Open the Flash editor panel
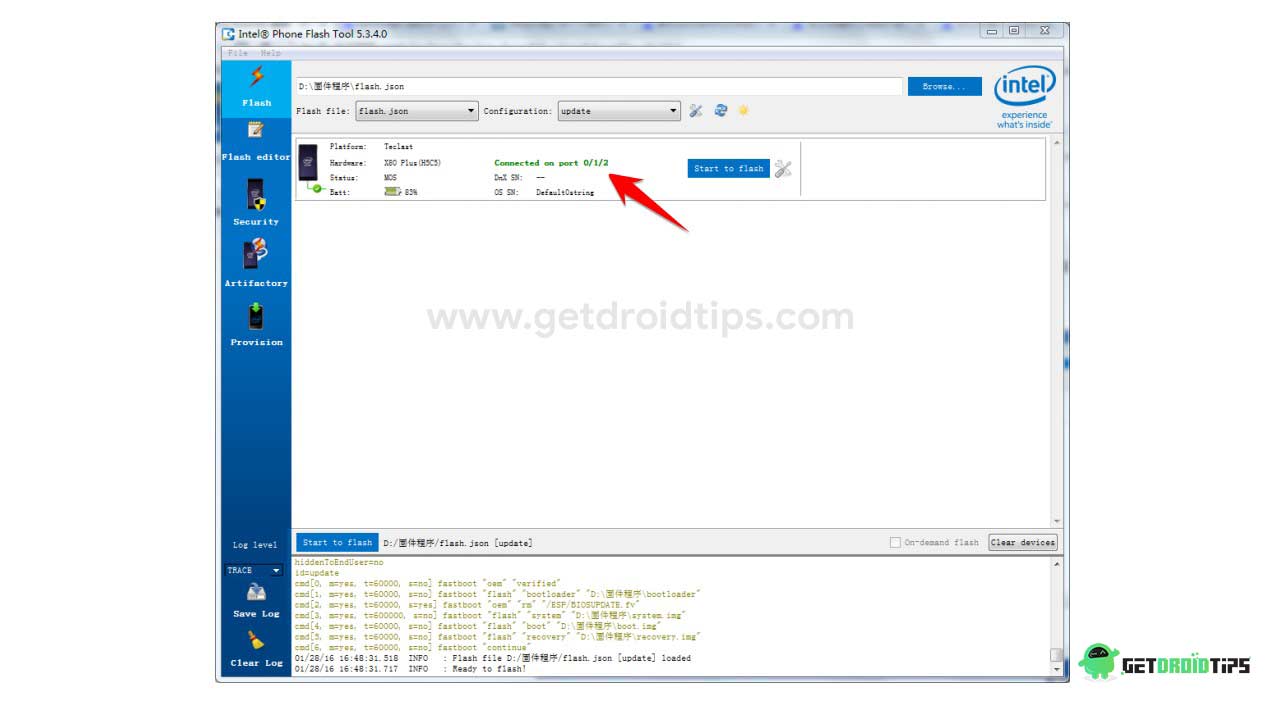This screenshot has height=707, width=1282. (256, 141)
